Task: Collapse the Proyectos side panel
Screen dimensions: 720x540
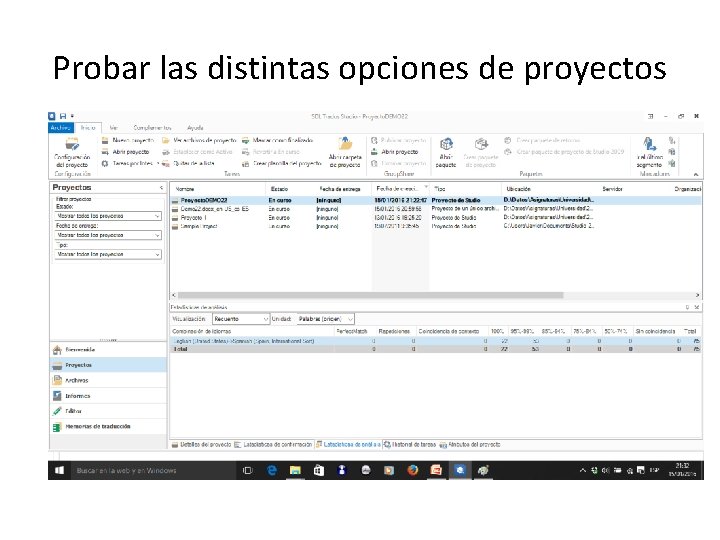Action: coord(161,188)
